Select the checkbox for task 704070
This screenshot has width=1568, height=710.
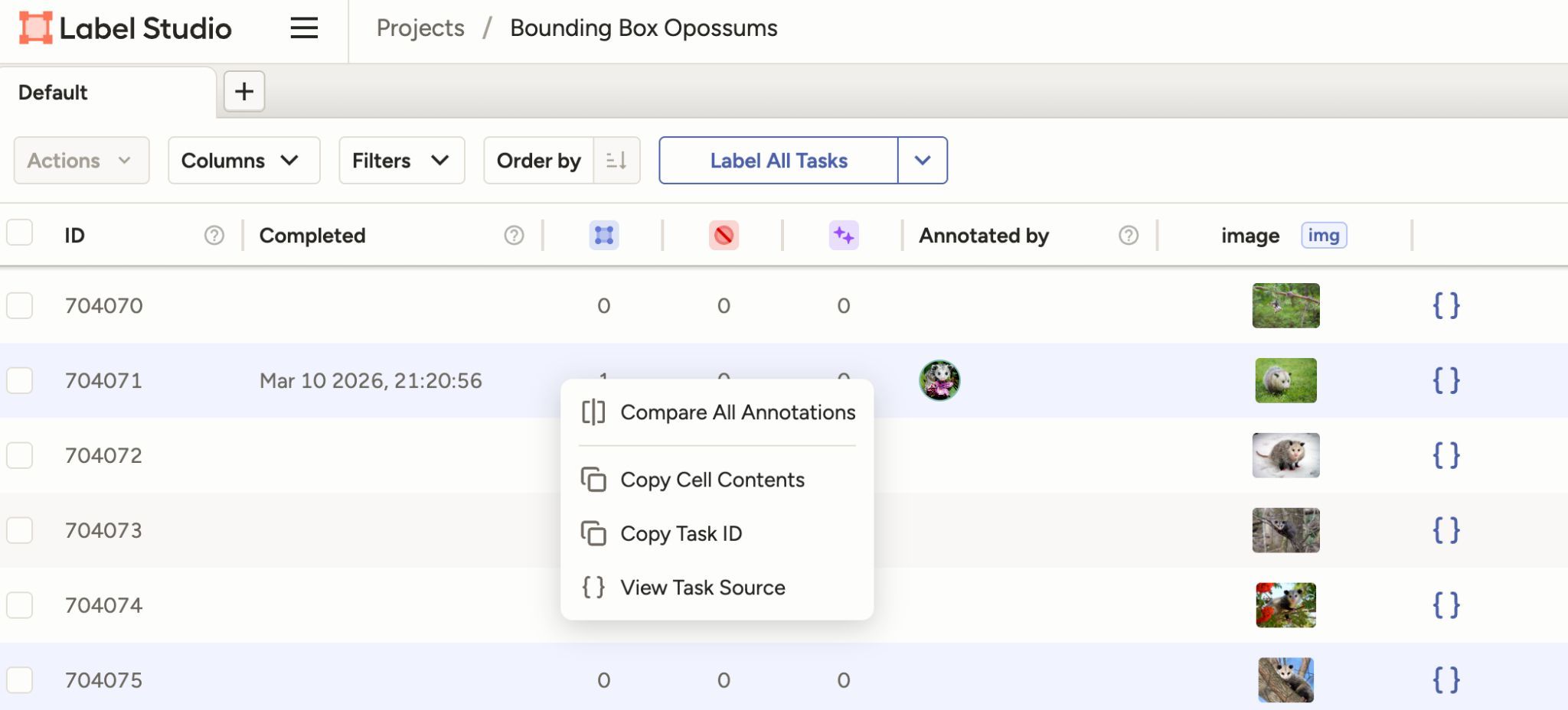(20, 305)
